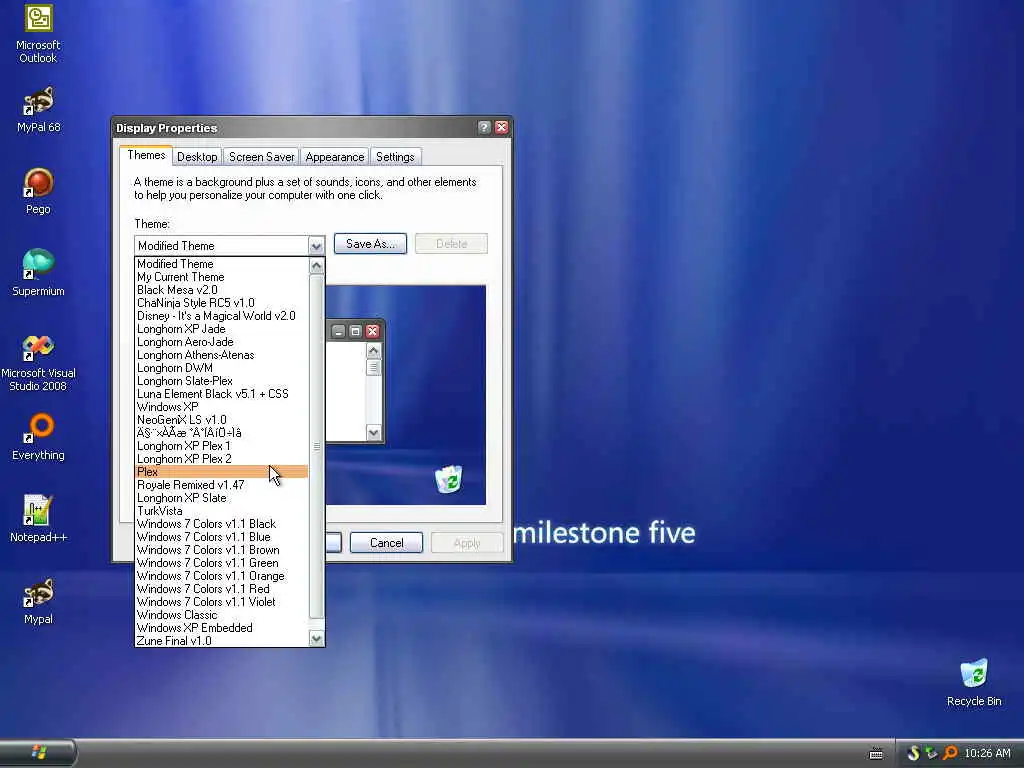This screenshot has width=1024, height=768.
Task: Click the Save As... button
Action: [x=370, y=244]
